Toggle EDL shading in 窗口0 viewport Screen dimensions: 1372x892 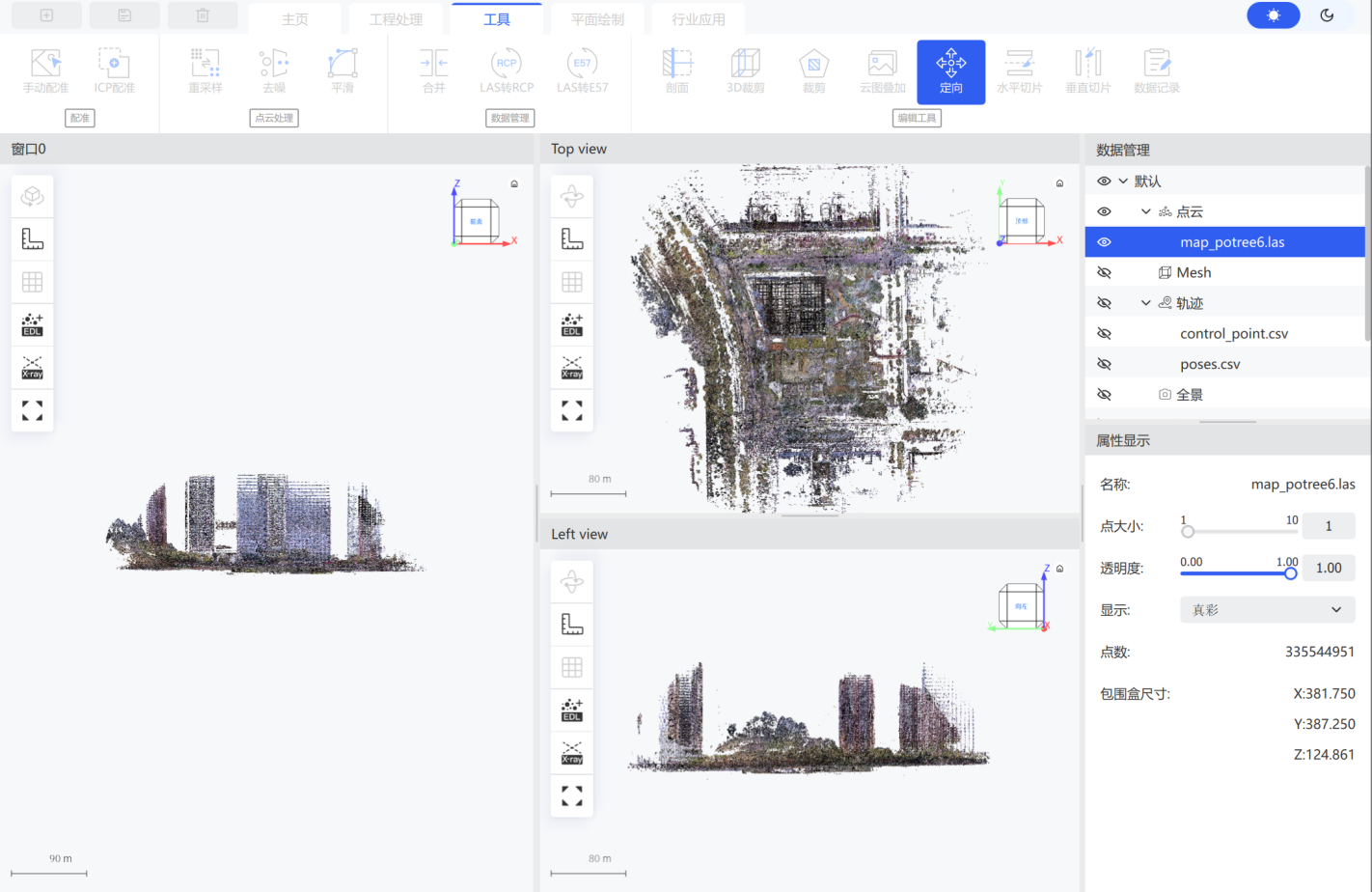click(x=32, y=324)
